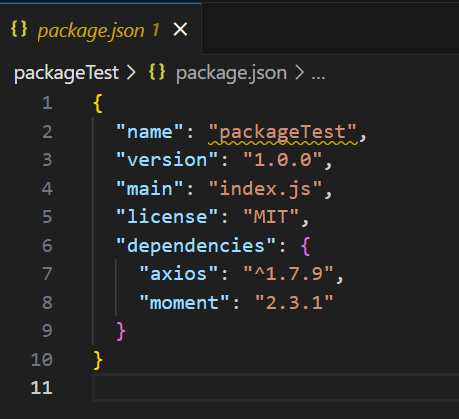Click the opening brace on line 1
Screen dimensions: 459x419
(98, 103)
